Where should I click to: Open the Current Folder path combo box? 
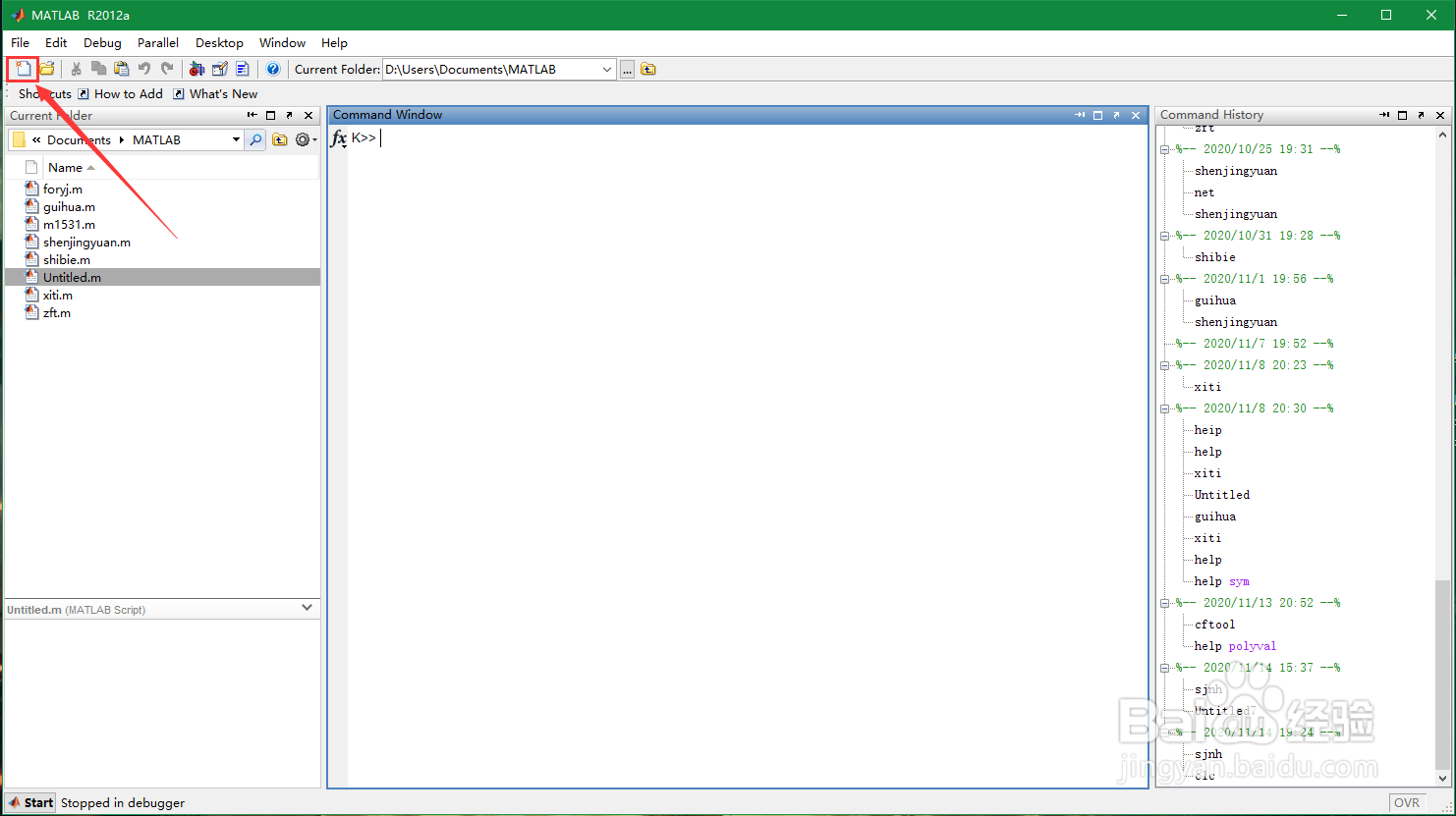pyautogui.click(x=606, y=69)
